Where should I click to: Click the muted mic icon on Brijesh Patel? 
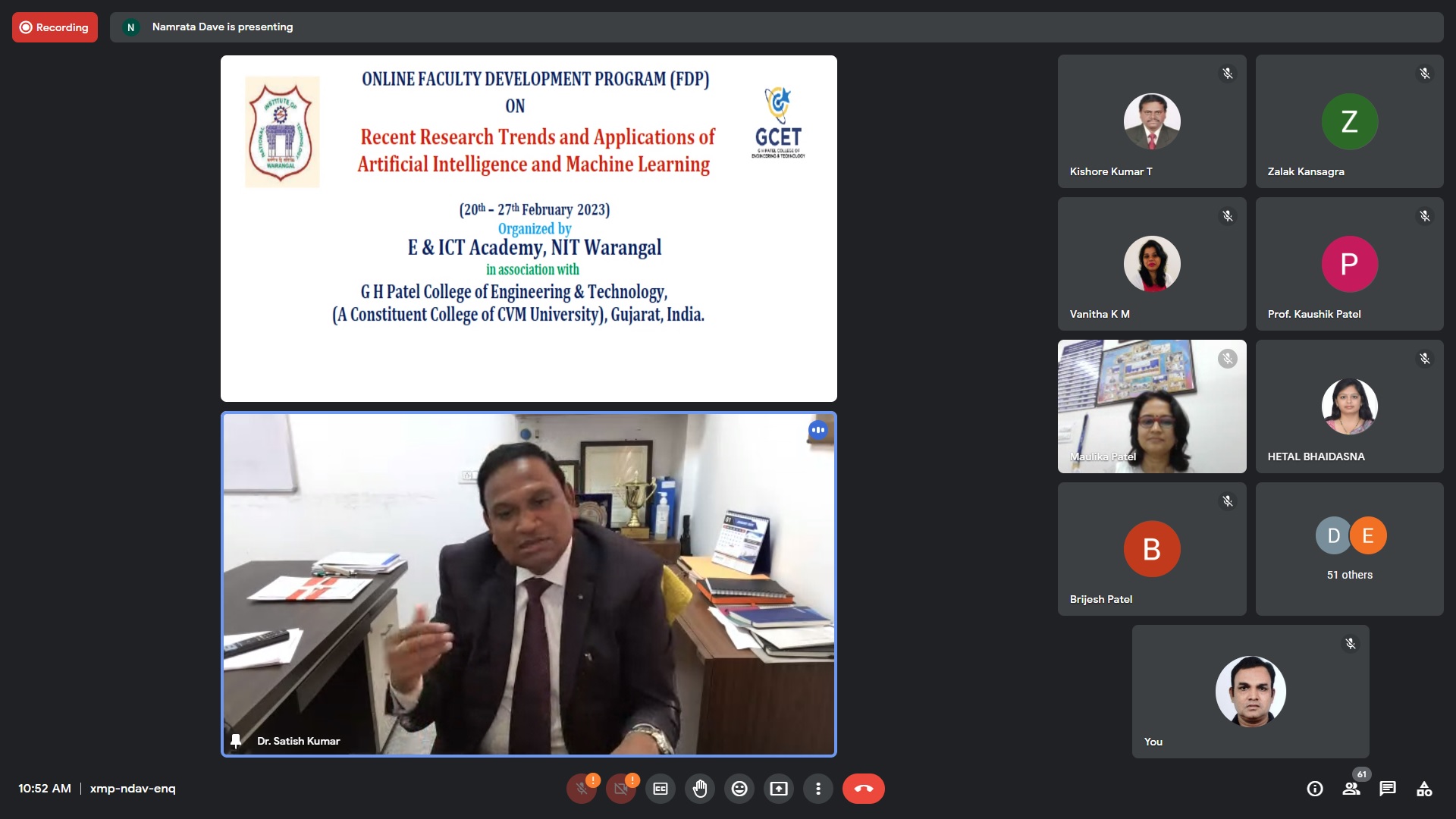click(x=1228, y=501)
